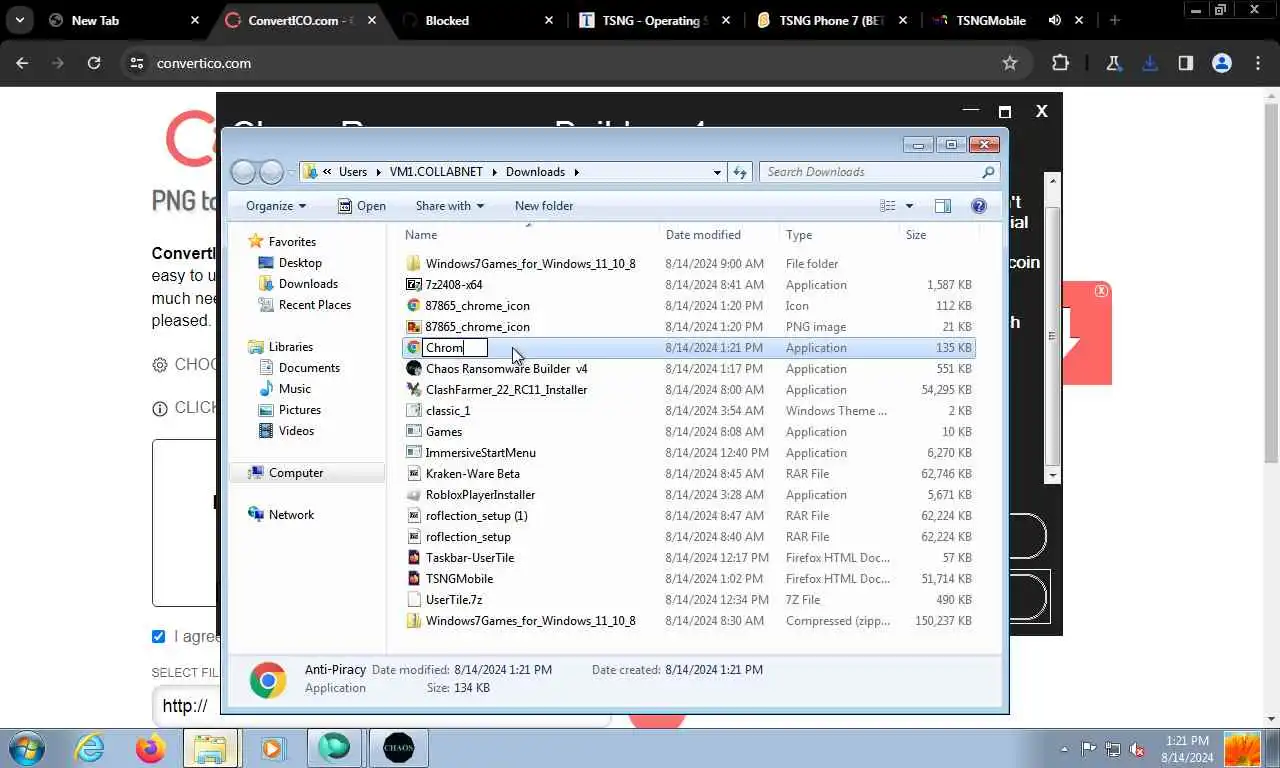The image size is (1280, 768).
Task: Click the CHAOS app taskbar icon
Action: coord(398,748)
